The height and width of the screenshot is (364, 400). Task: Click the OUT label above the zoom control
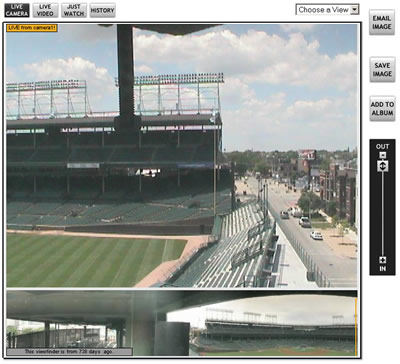(382, 147)
